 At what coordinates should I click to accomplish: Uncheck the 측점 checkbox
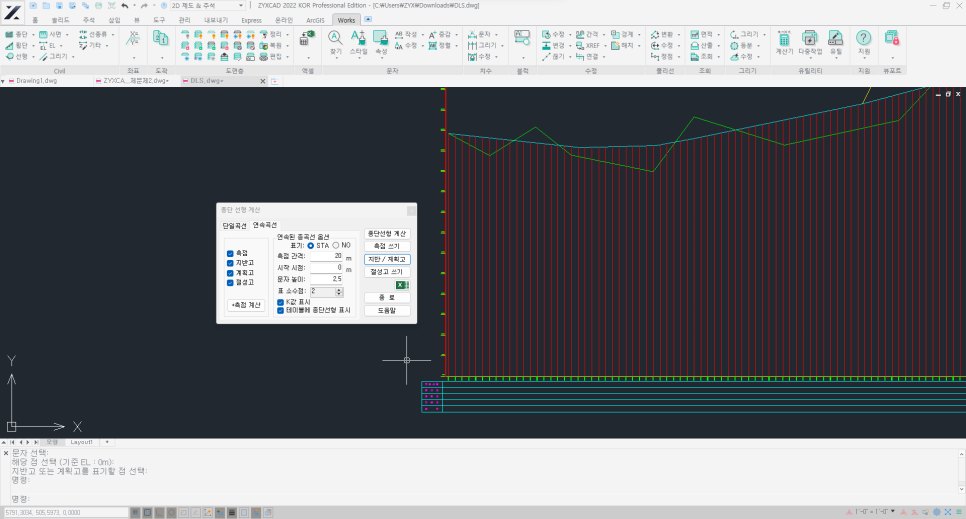click(x=230, y=254)
